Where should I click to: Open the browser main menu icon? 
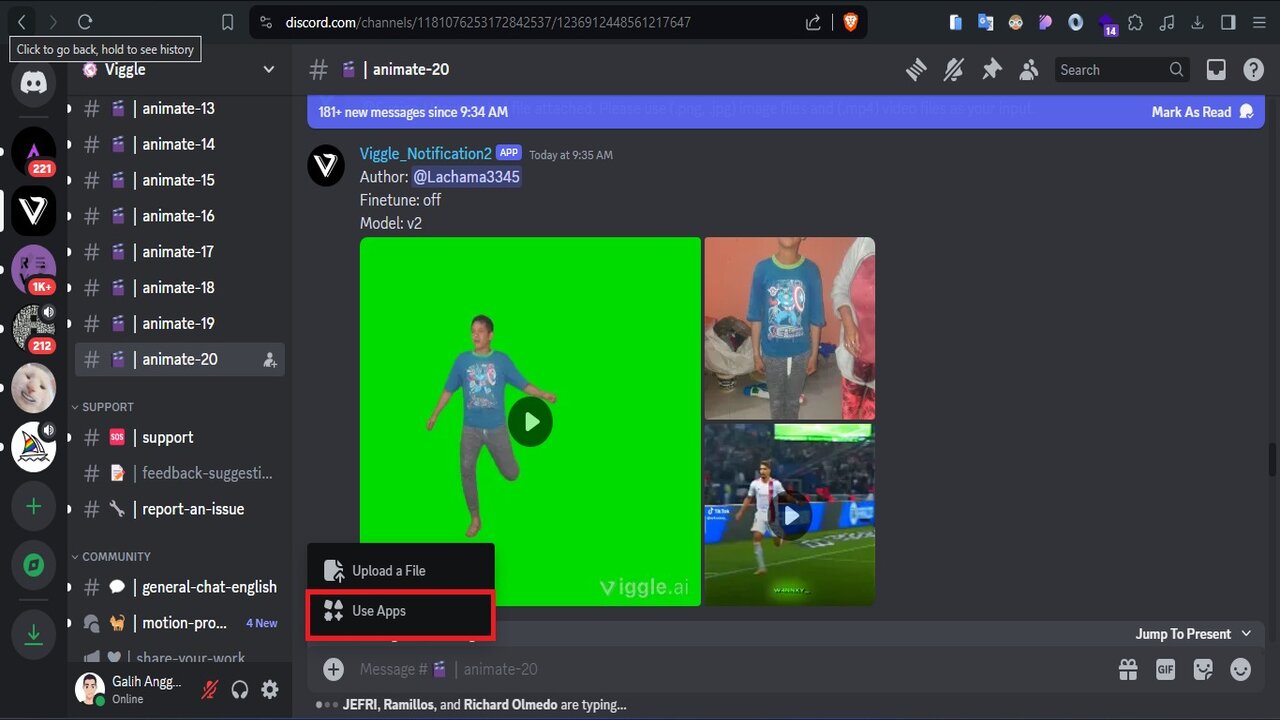coord(1259,22)
